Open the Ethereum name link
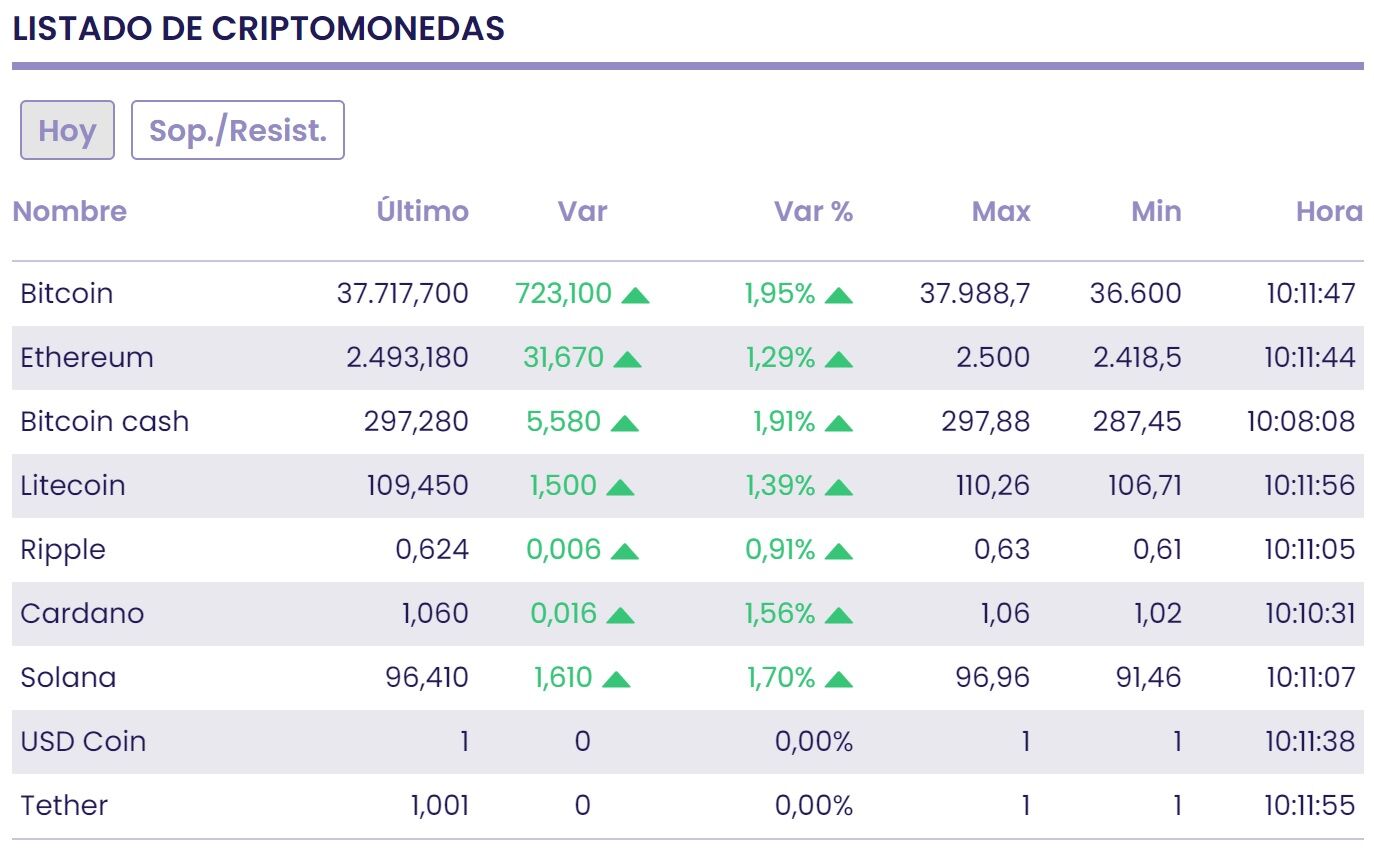The image size is (1374, 849). click(87, 357)
